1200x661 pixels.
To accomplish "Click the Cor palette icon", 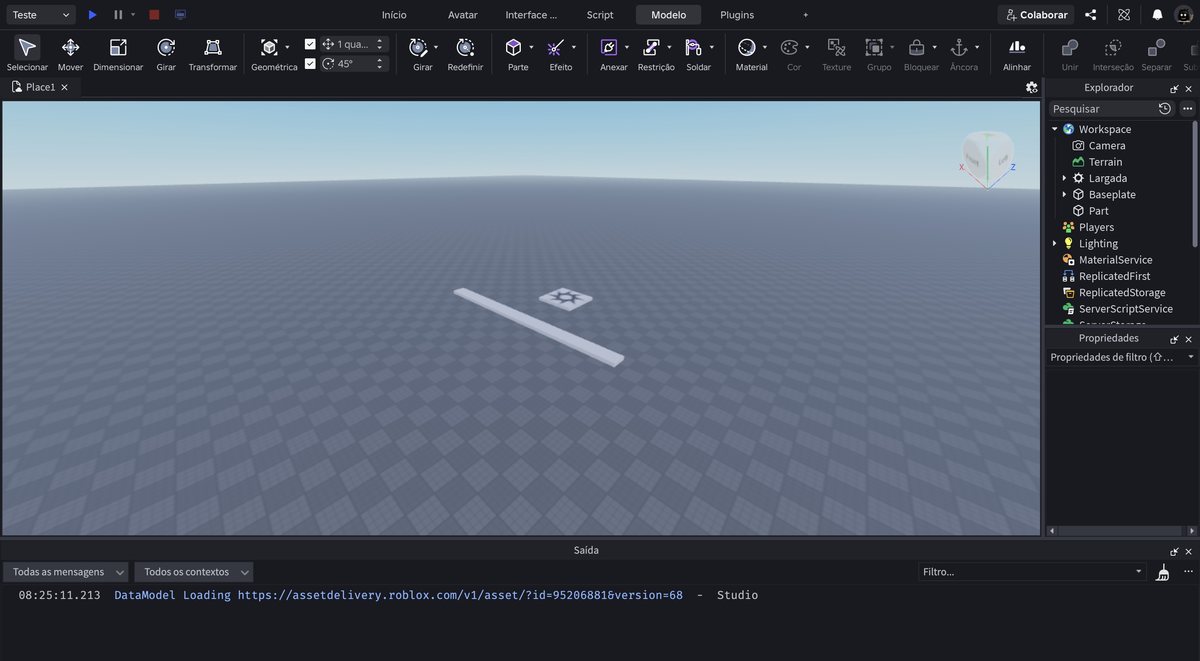I will 789,47.
